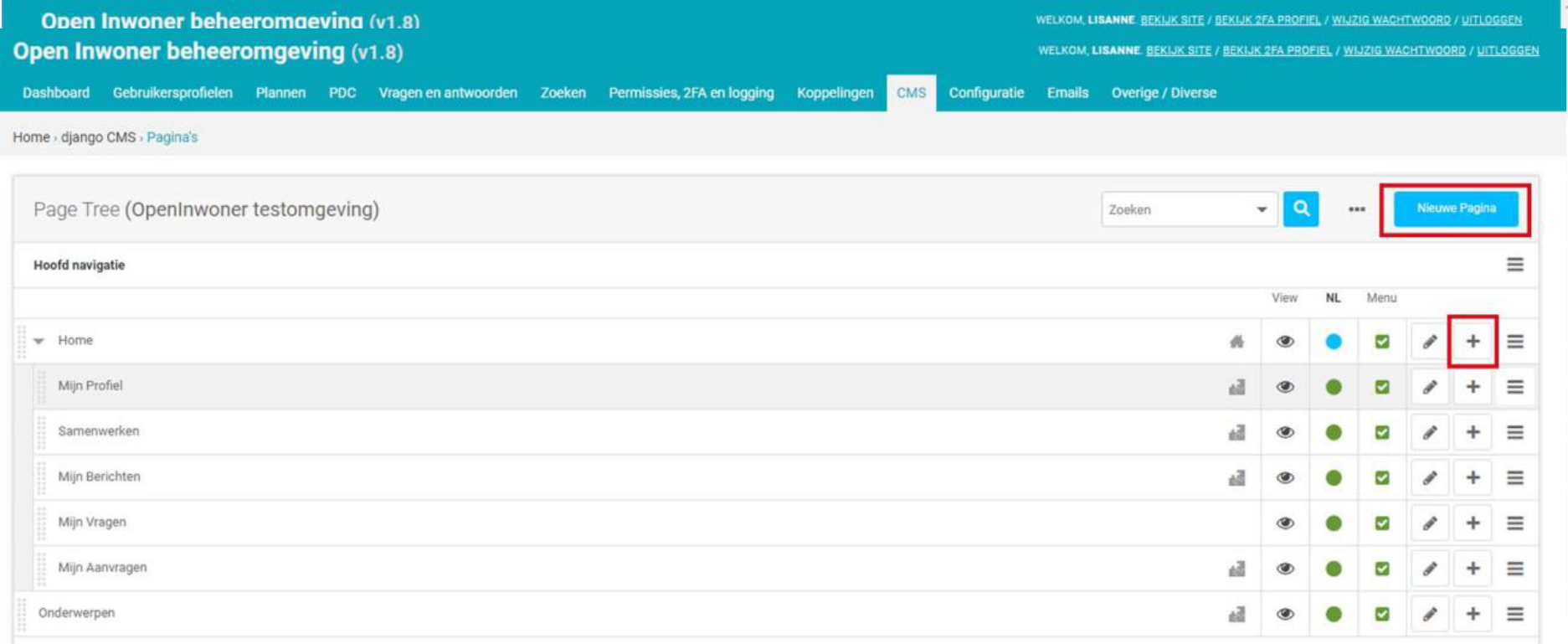Toggle the Menu checkbox for Onderwerpen
The height and width of the screenshot is (644, 1568).
(1382, 614)
